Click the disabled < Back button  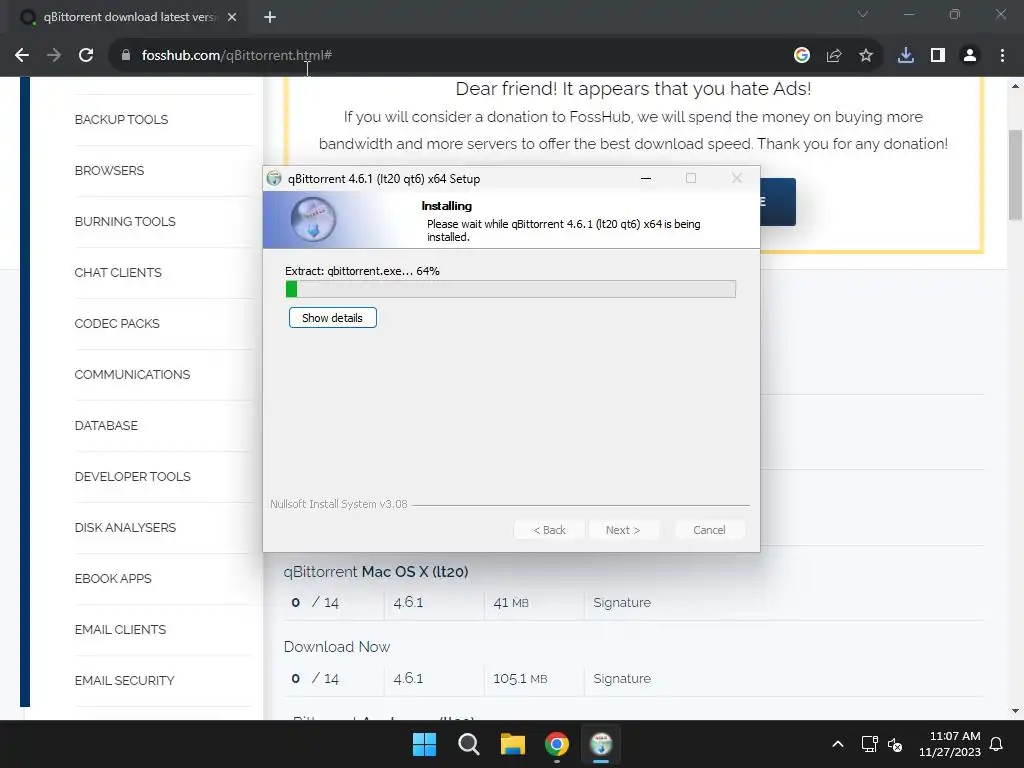coord(549,530)
